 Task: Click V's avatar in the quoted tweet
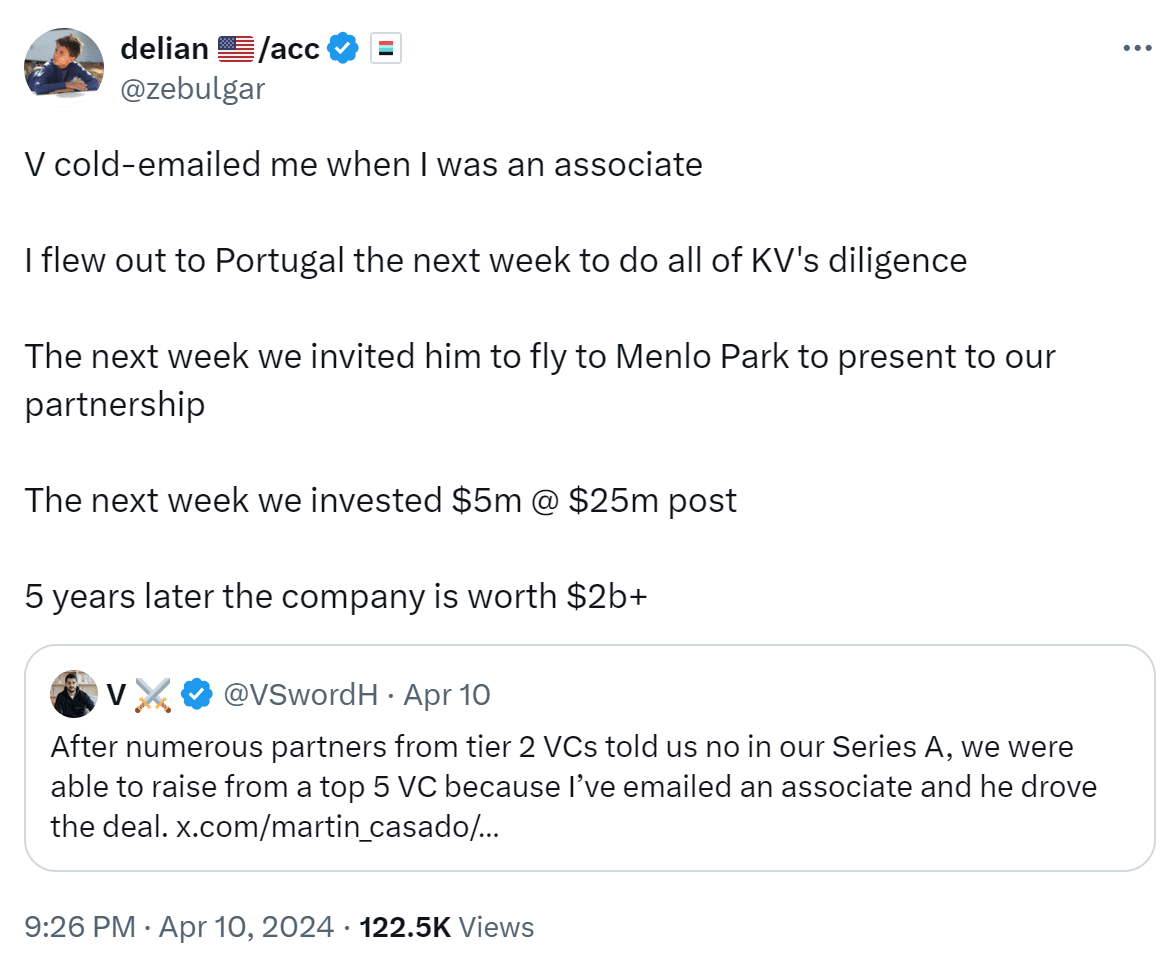coord(73,694)
